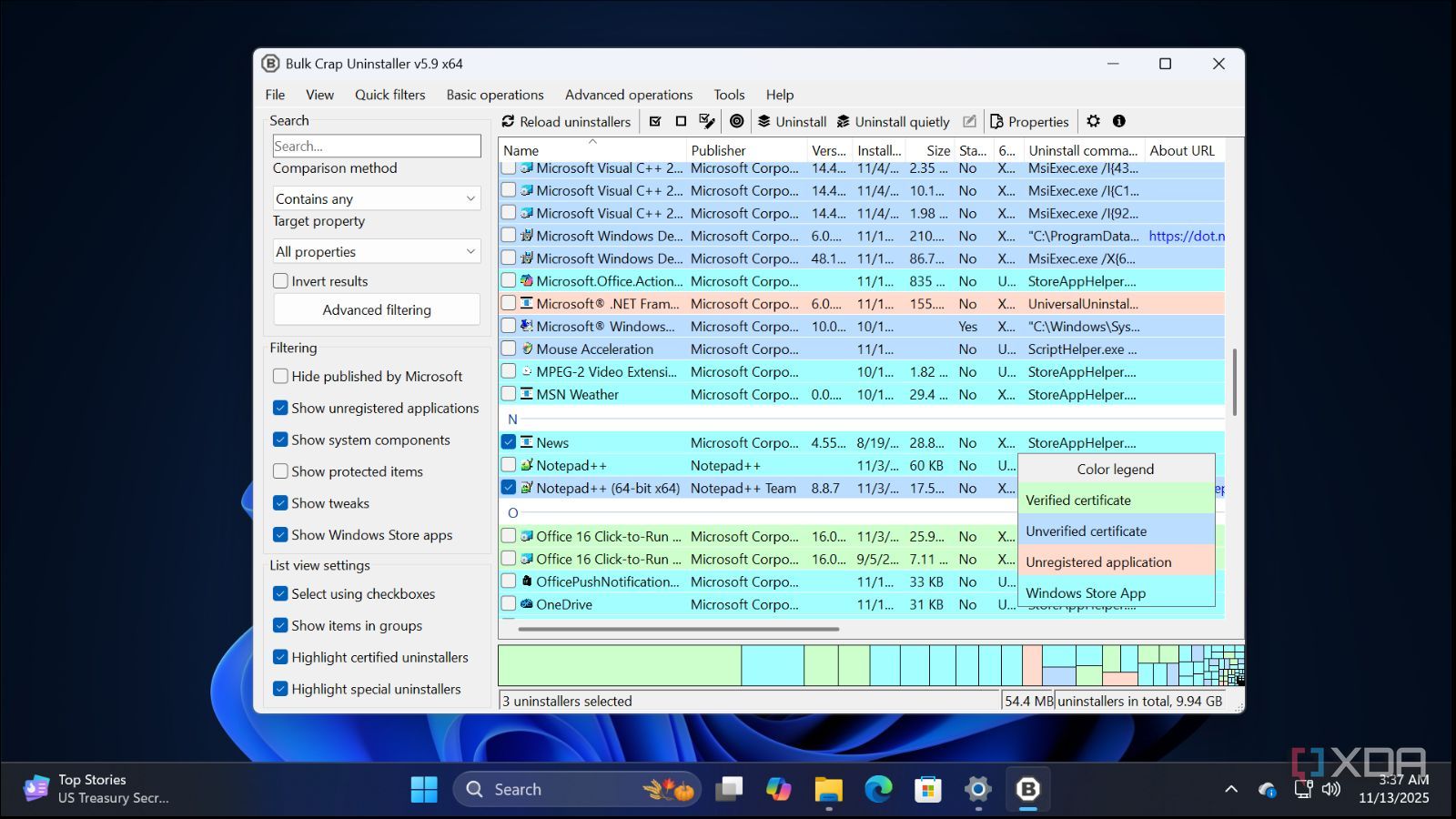The height and width of the screenshot is (819, 1456).
Task: Sort by the About URL column header
Action: 1185,150
